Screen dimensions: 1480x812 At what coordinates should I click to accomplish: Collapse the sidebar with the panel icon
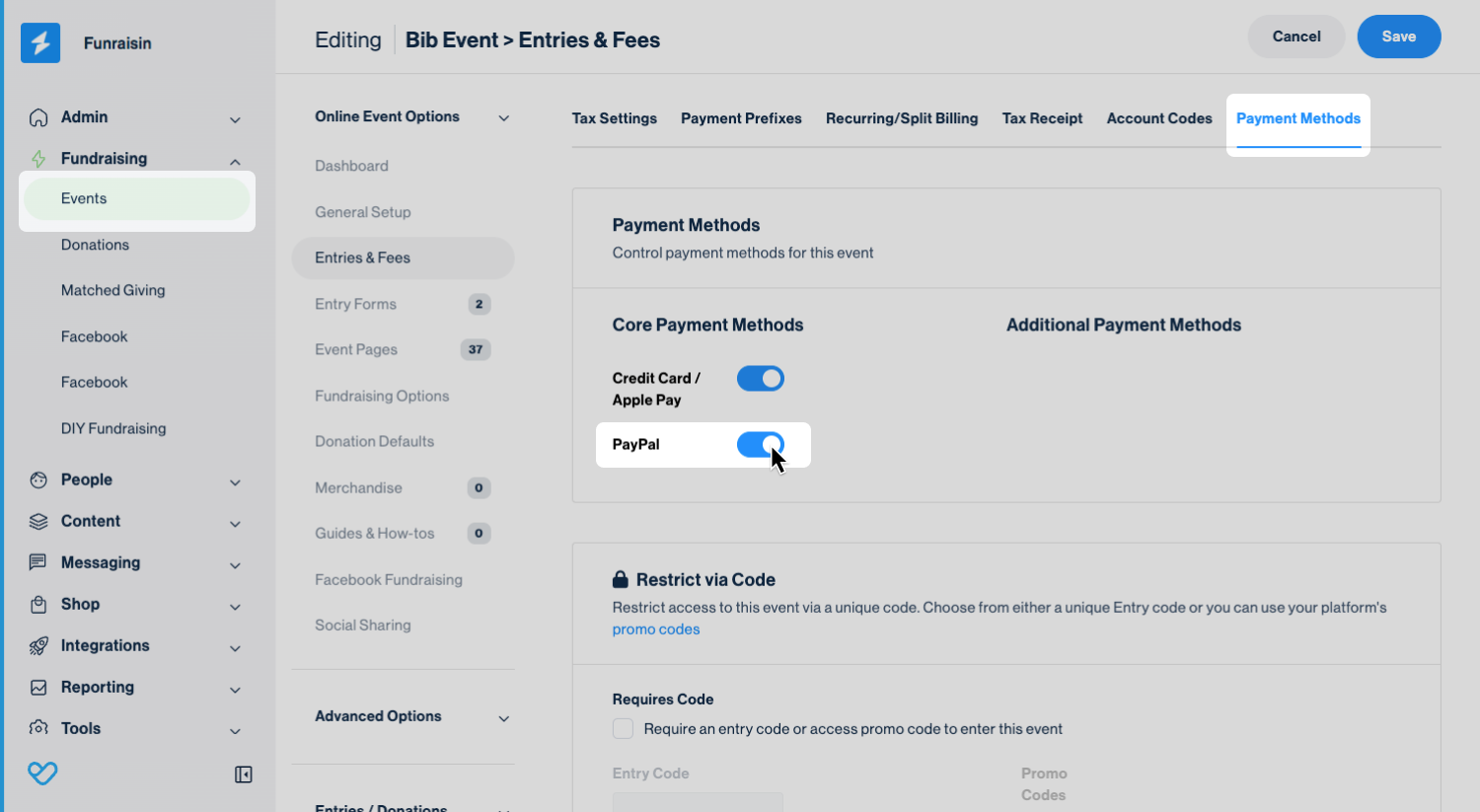pyautogui.click(x=244, y=775)
